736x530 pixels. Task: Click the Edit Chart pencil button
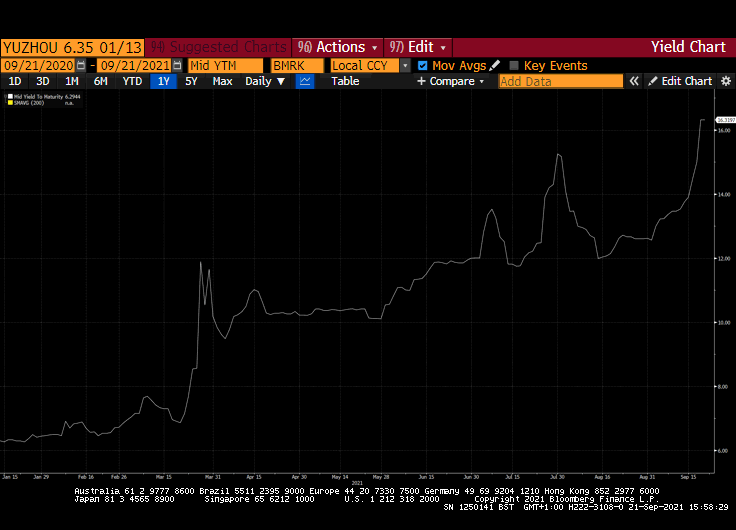tap(680, 81)
